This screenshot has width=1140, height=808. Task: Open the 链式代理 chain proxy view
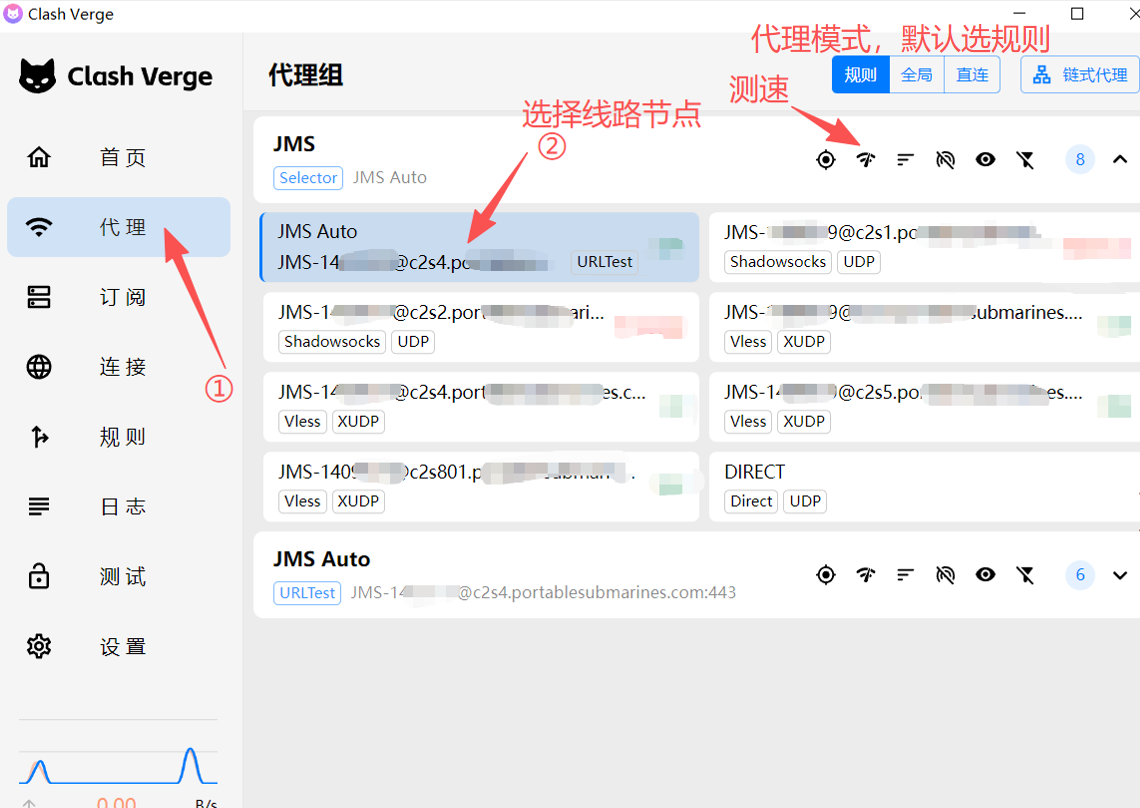(x=1080, y=75)
